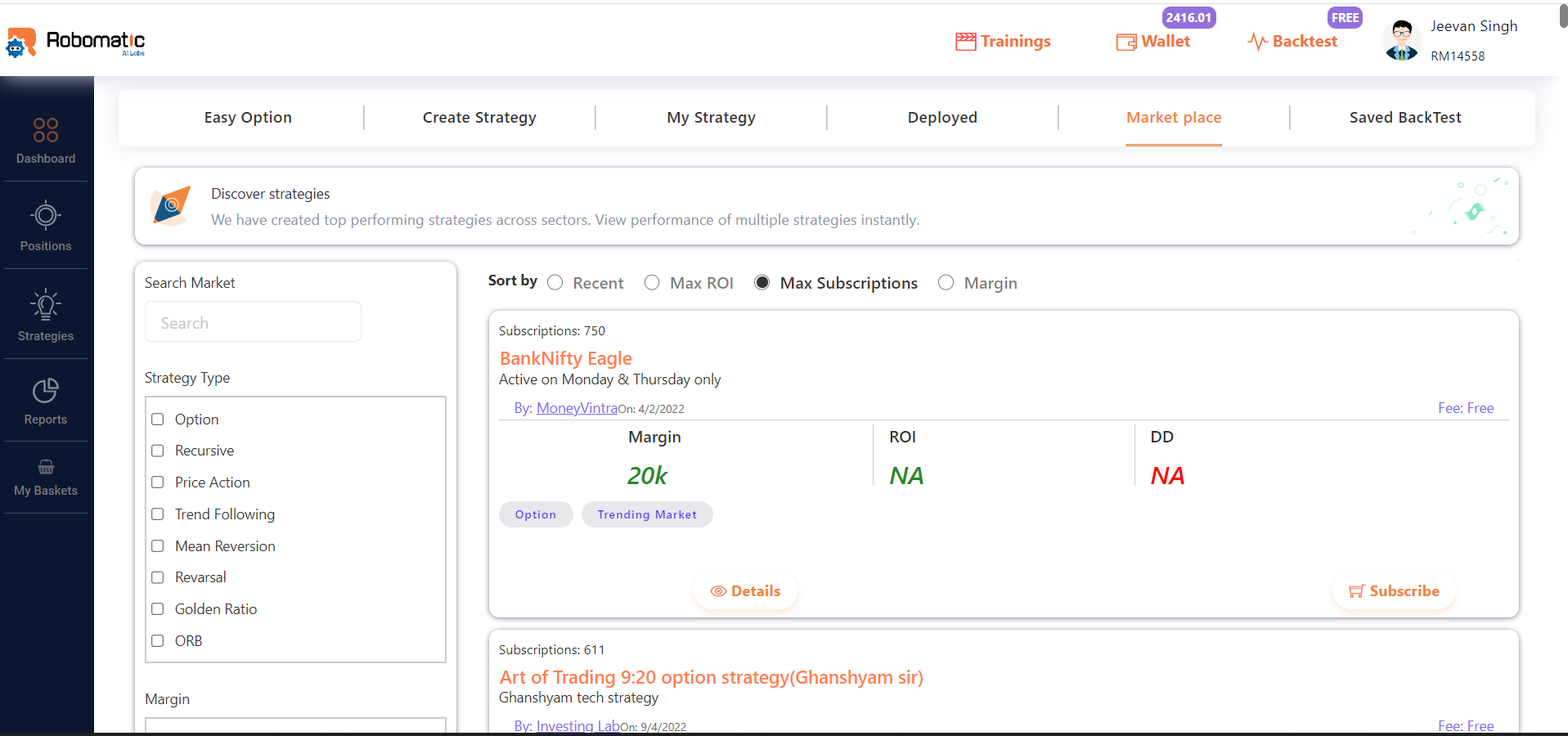1568x736 pixels.
Task: Click the cart icon on Subscribe
Action: 1357,591
